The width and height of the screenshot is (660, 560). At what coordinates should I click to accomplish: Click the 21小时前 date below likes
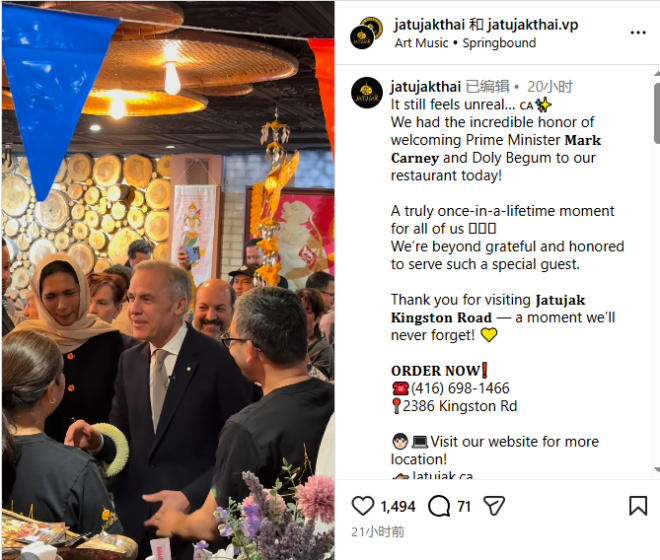pos(378,532)
